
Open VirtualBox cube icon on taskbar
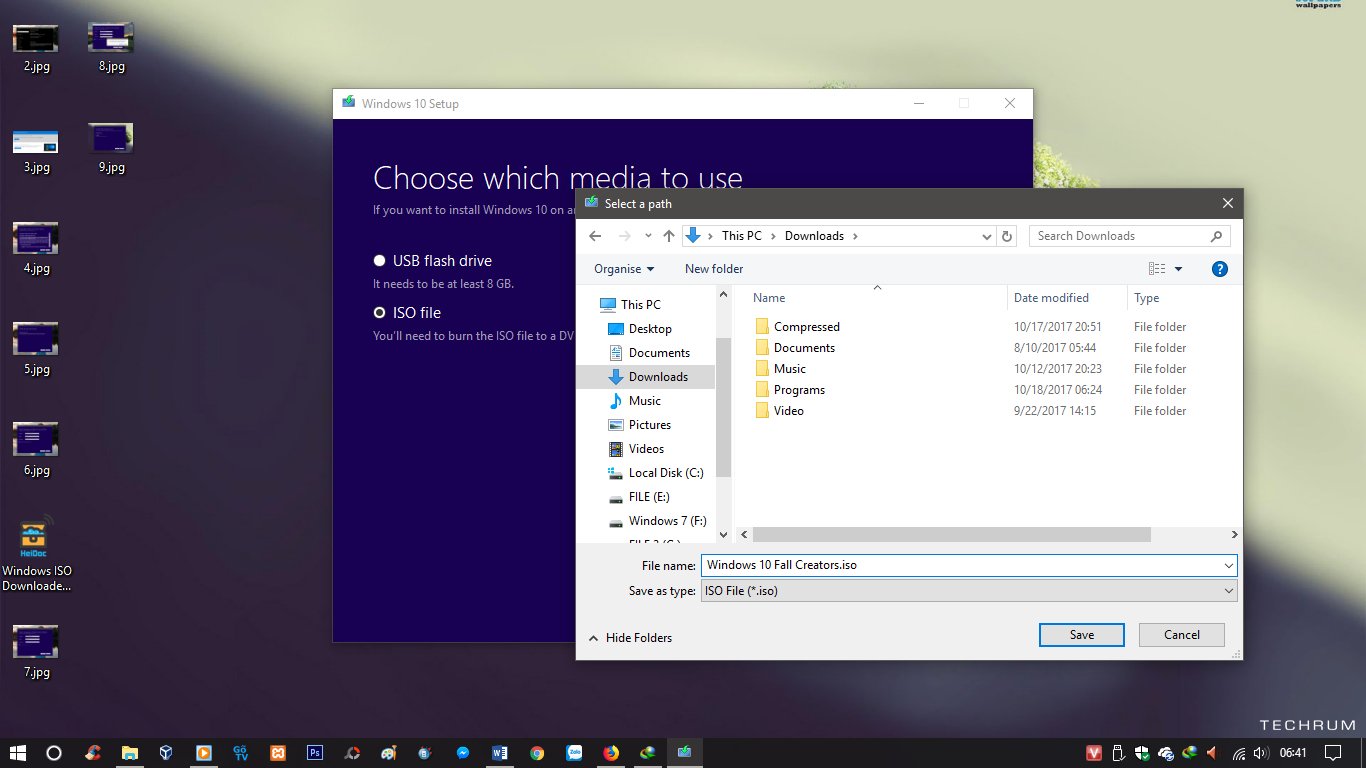166,753
